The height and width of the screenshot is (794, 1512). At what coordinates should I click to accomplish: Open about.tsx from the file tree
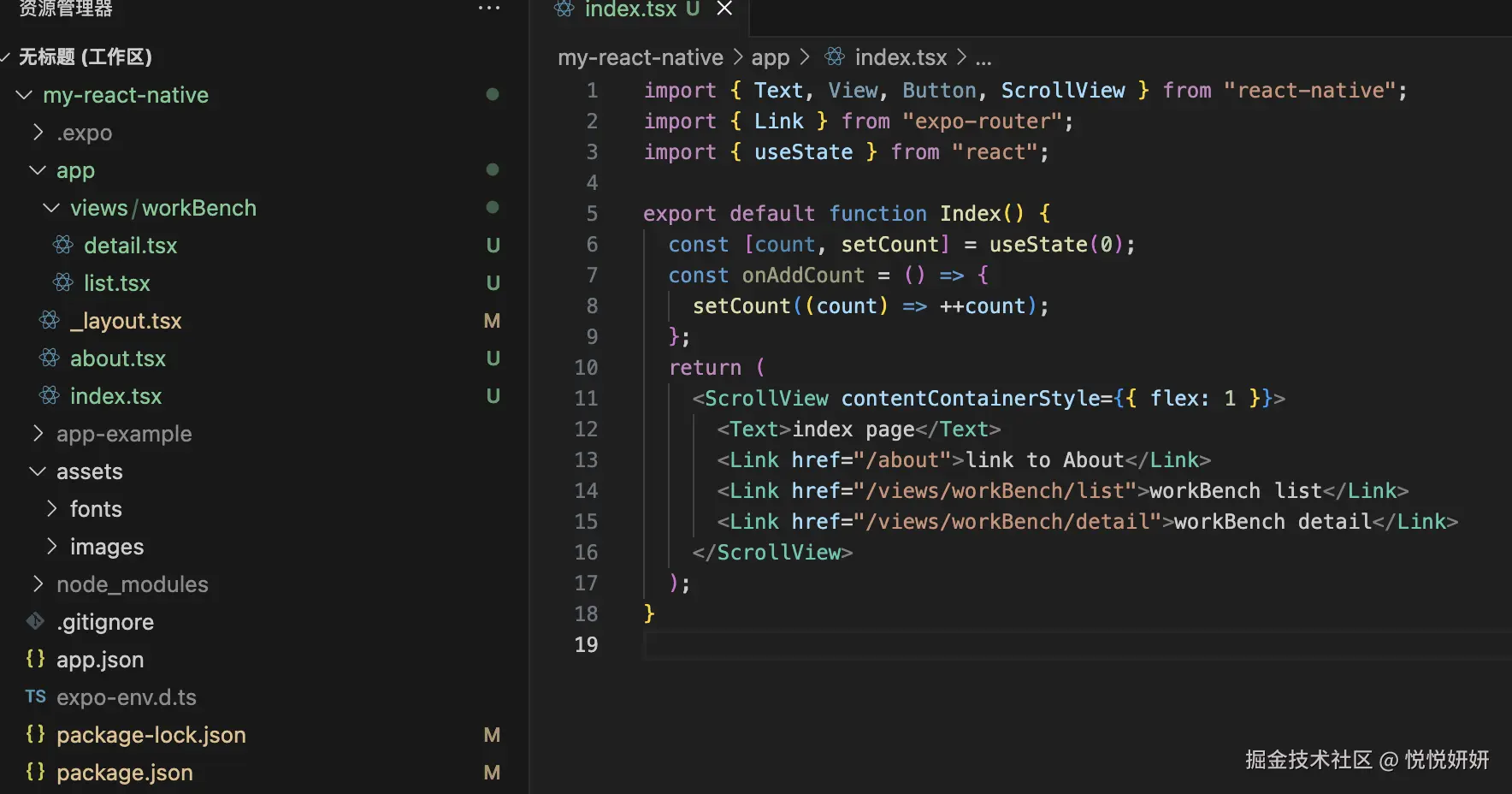coord(118,358)
